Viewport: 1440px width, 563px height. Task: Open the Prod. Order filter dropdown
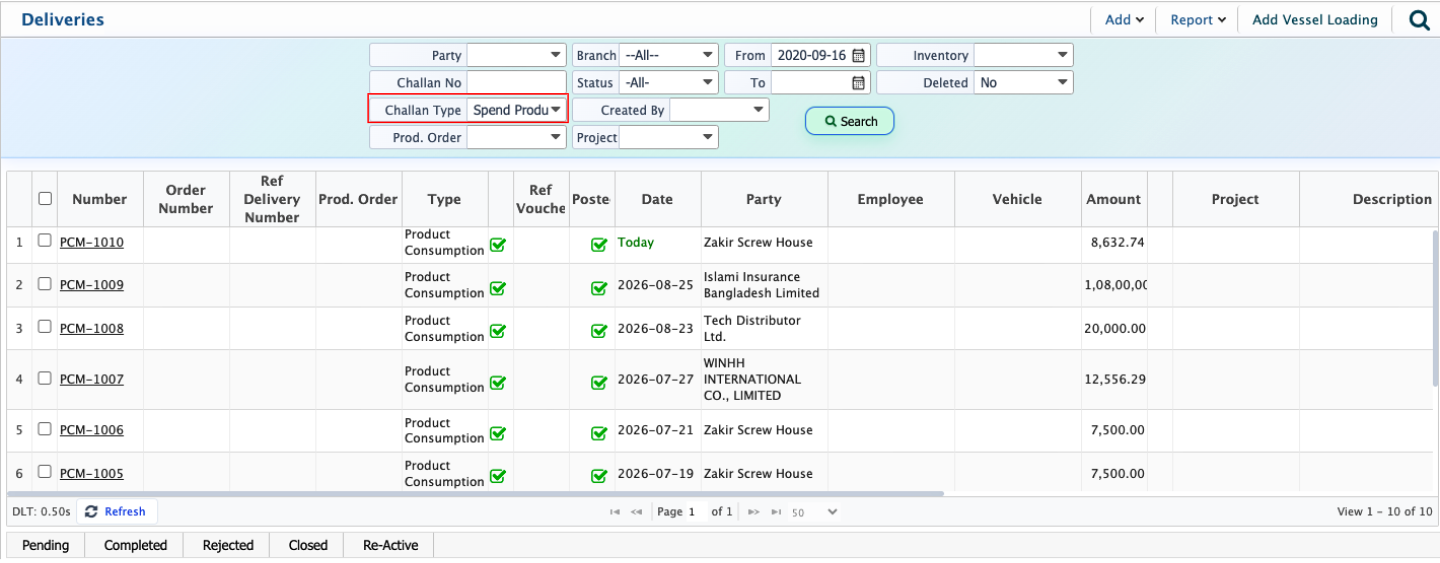(x=517, y=137)
